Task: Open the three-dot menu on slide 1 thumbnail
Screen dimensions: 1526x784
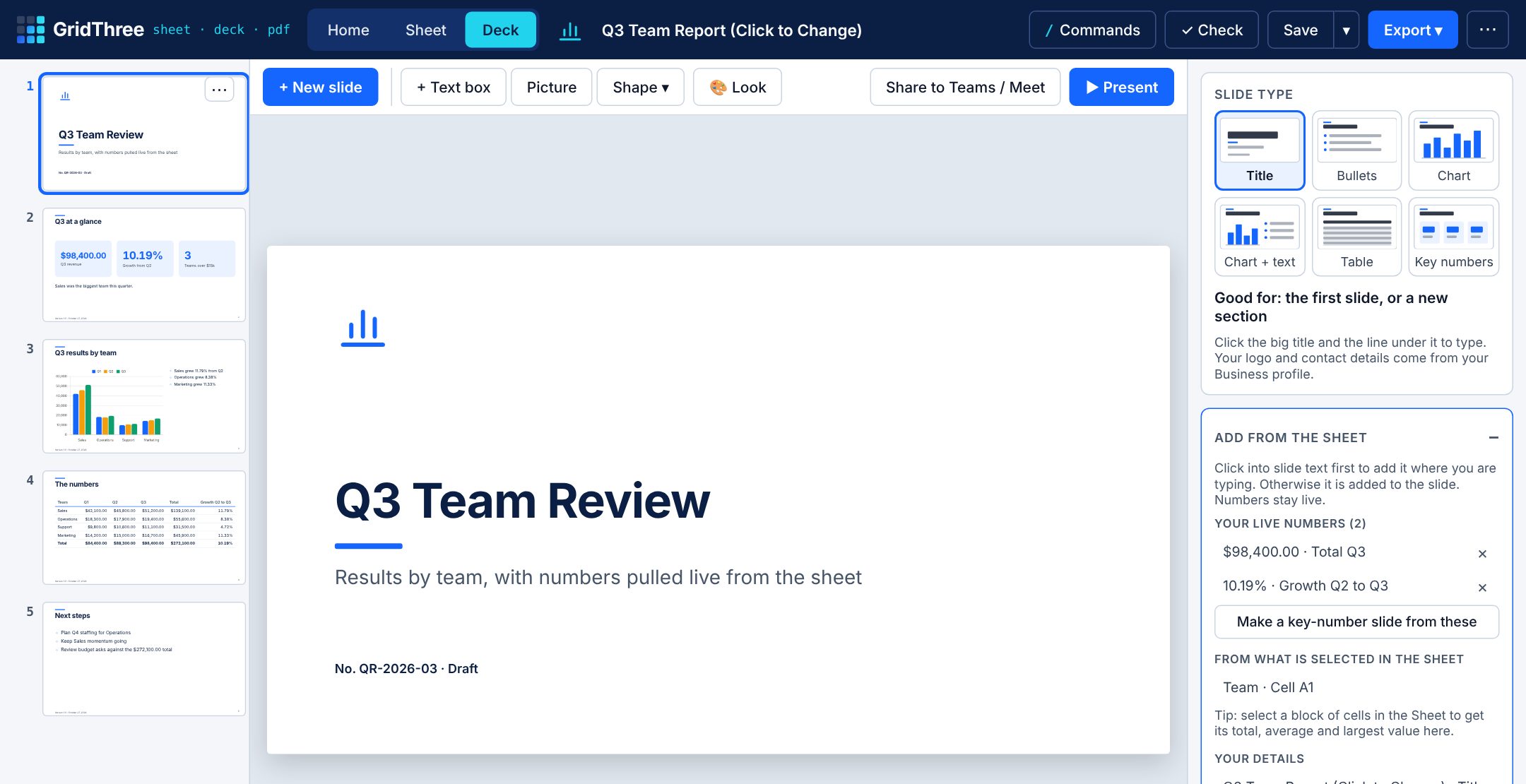Action: pyautogui.click(x=219, y=90)
